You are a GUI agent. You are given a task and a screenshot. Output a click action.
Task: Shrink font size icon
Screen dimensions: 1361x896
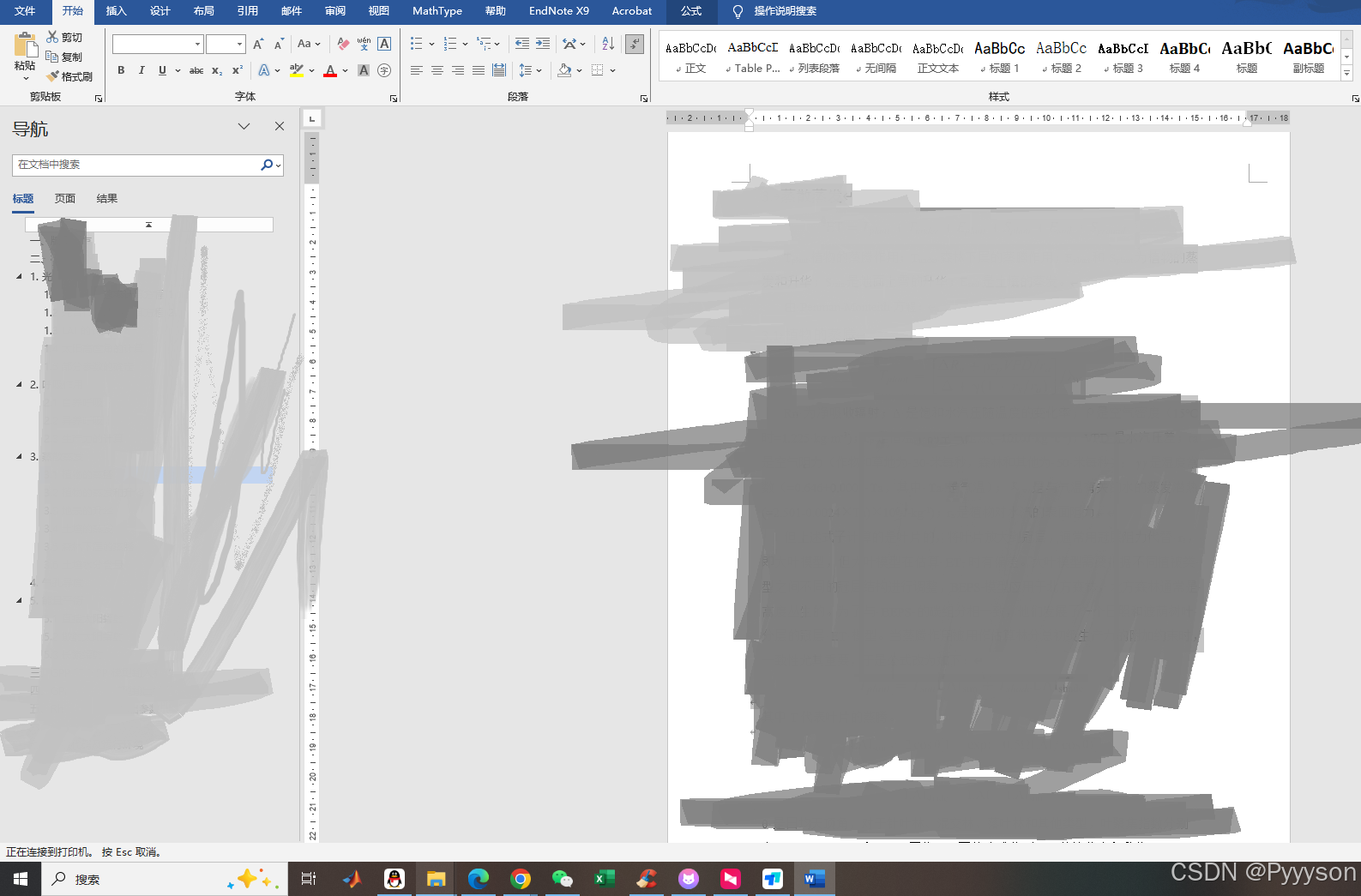tap(279, 44)
